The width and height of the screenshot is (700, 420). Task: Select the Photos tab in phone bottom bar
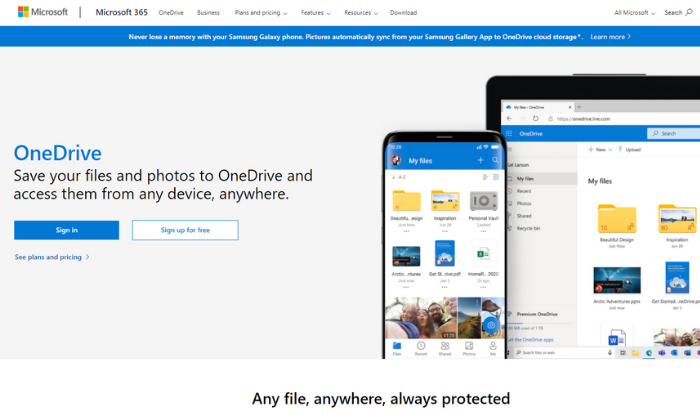click(x=469, y=348)
